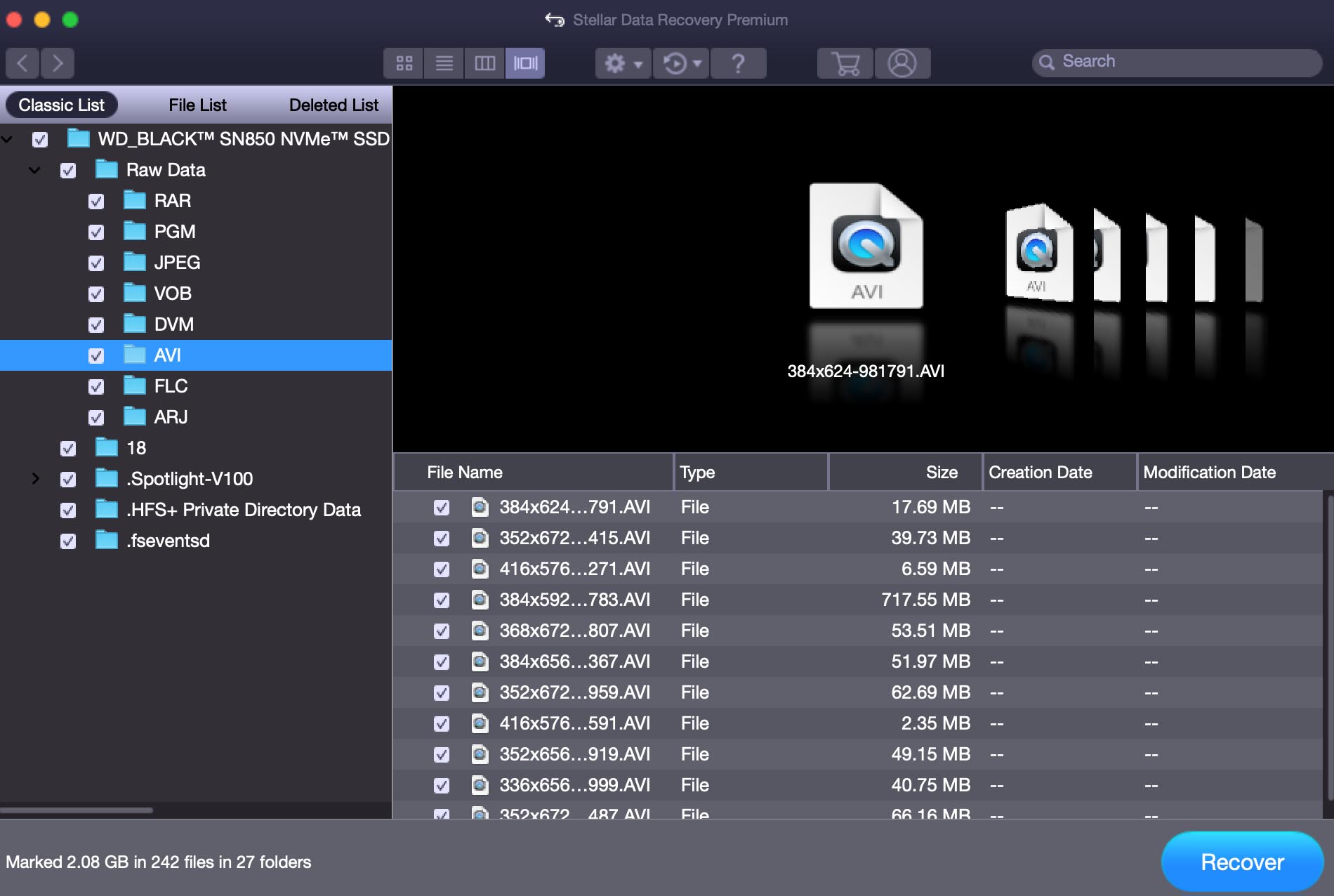This screenshot has width=1334, height=896.
Task: Go back with the left arrow
Action: pyautogui.click(x=22, y=63)
